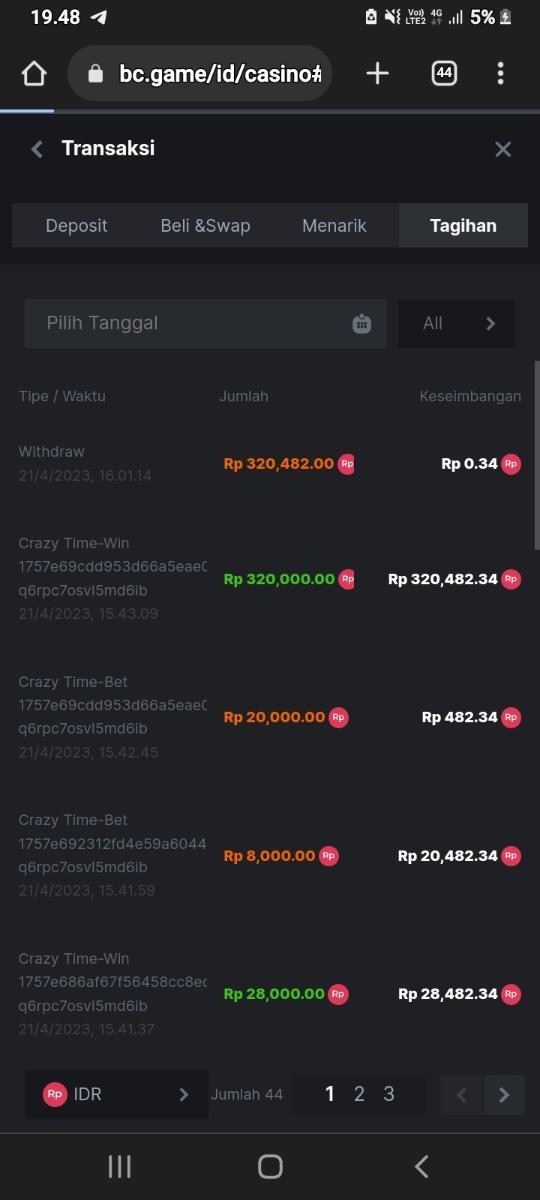This screenshot has width=540, height=1200.
Task: Go to page 2 of transactions
Action: pos(359,1094)
